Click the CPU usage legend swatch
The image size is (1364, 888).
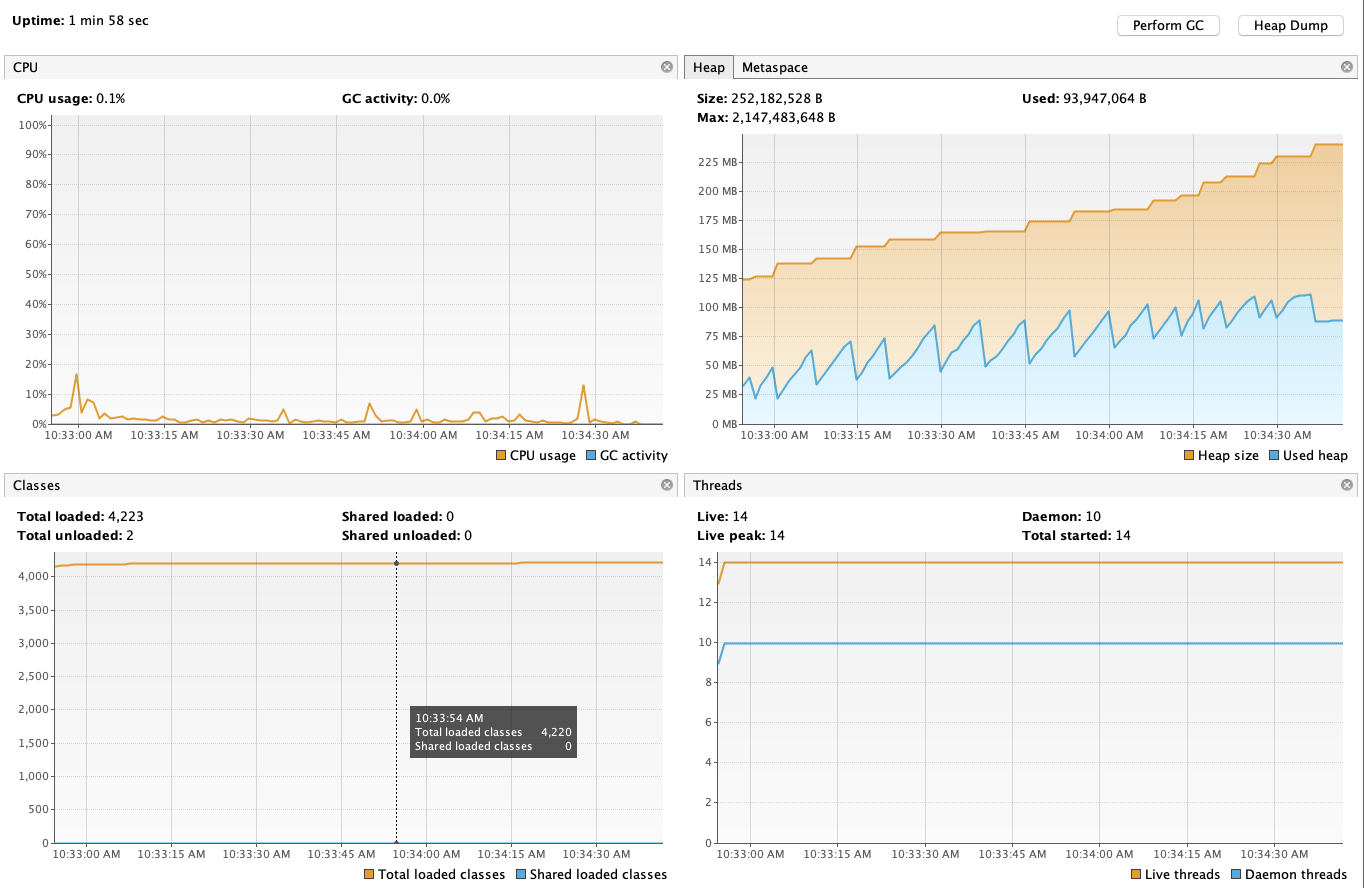(501, 456)
